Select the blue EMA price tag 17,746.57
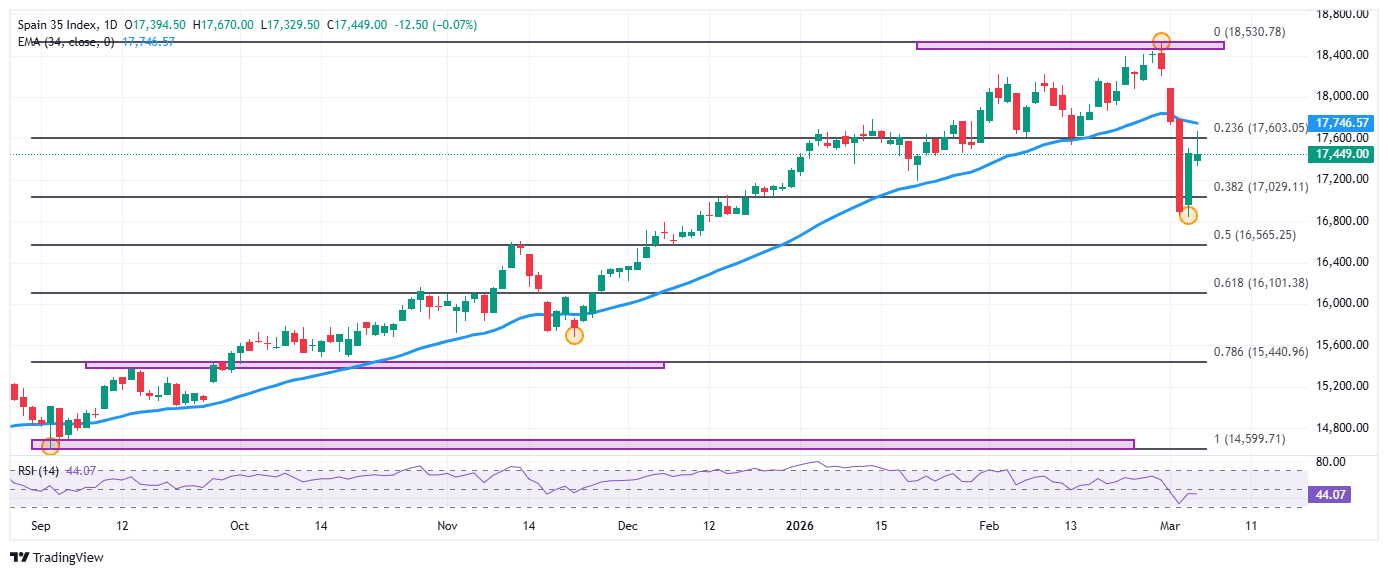1388x575 pixels. point(1341,122)
